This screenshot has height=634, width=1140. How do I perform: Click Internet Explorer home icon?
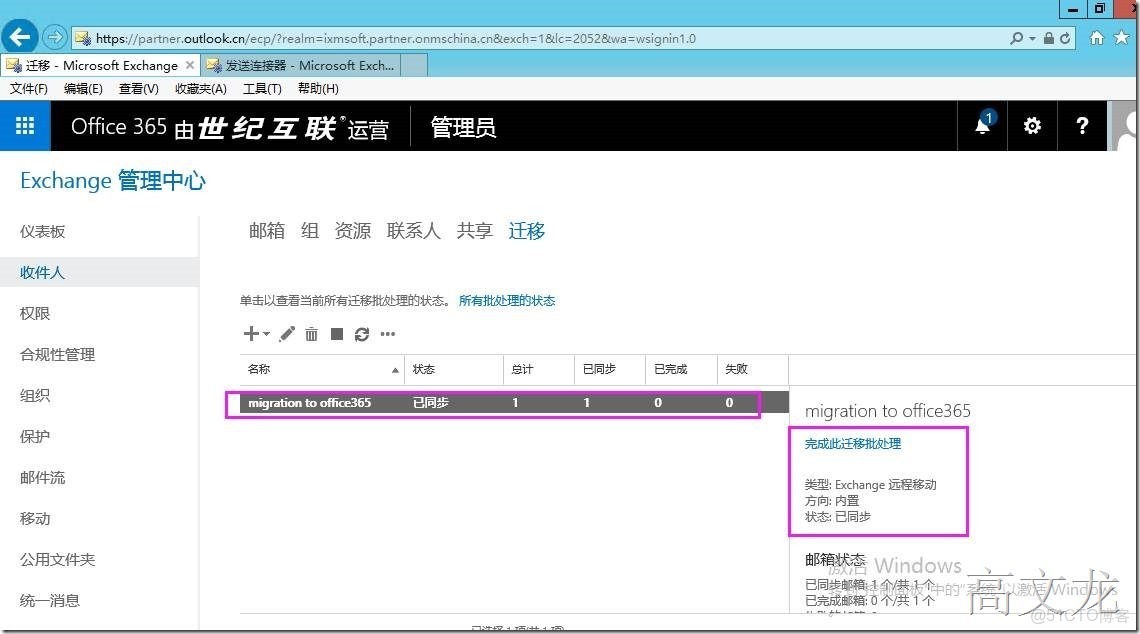[1099, 38]
